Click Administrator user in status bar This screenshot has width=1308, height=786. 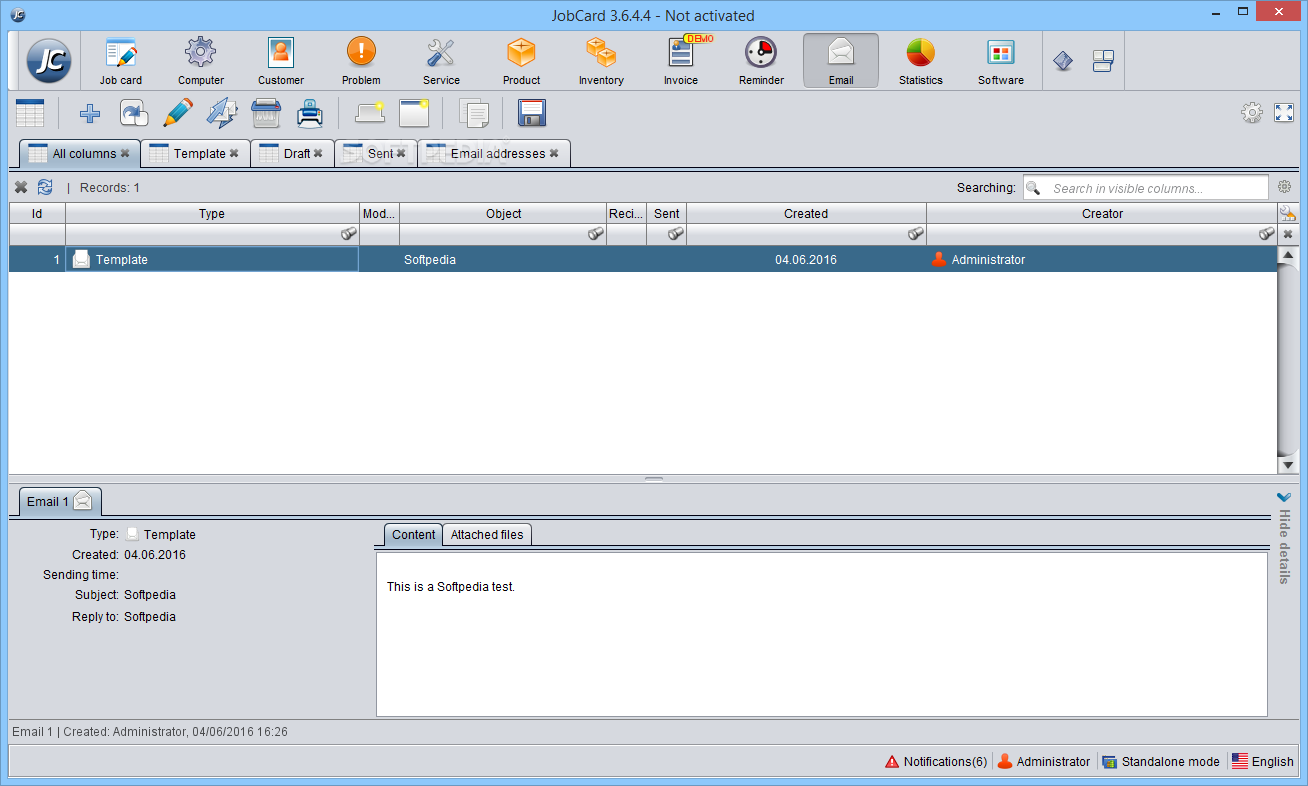click(x=1044, y=762)
